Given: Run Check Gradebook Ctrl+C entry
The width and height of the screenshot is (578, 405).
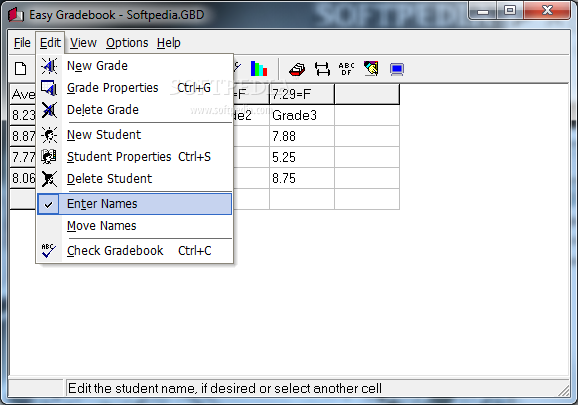Looking at the screenshot, I should [135, 251].
